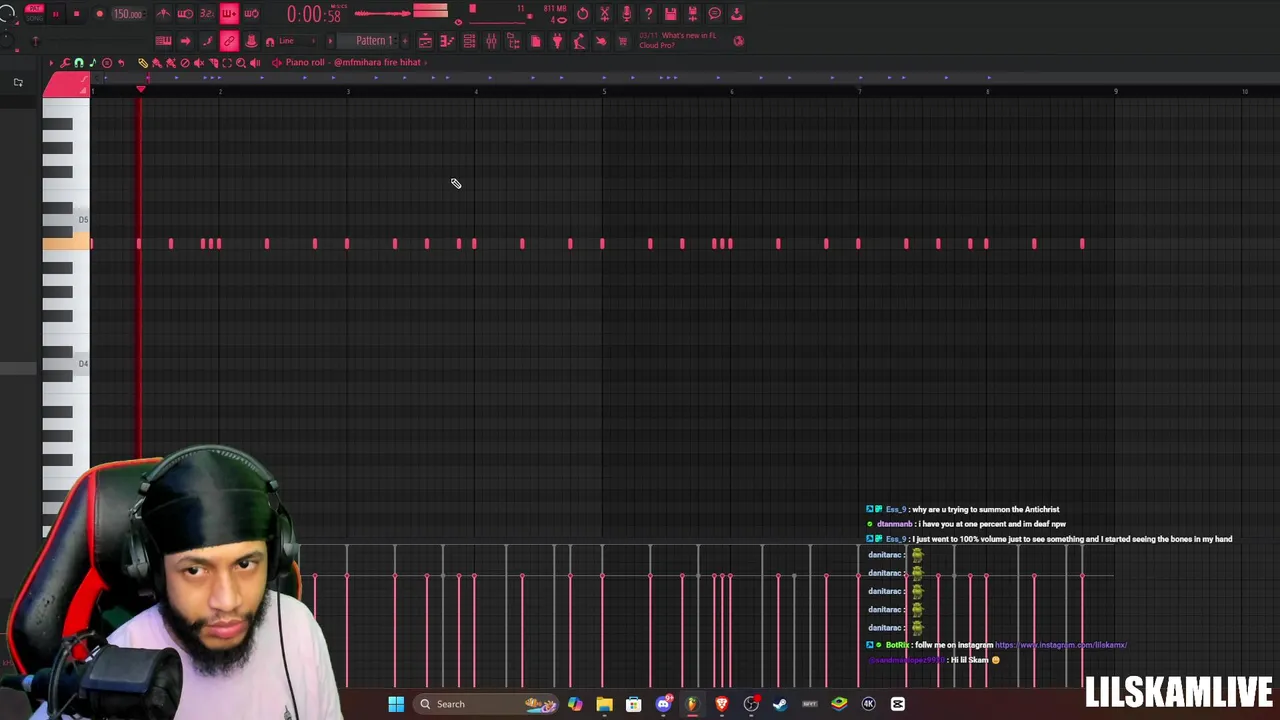Select the piano roll Draw pencil tool

click(x=143, y=63)
